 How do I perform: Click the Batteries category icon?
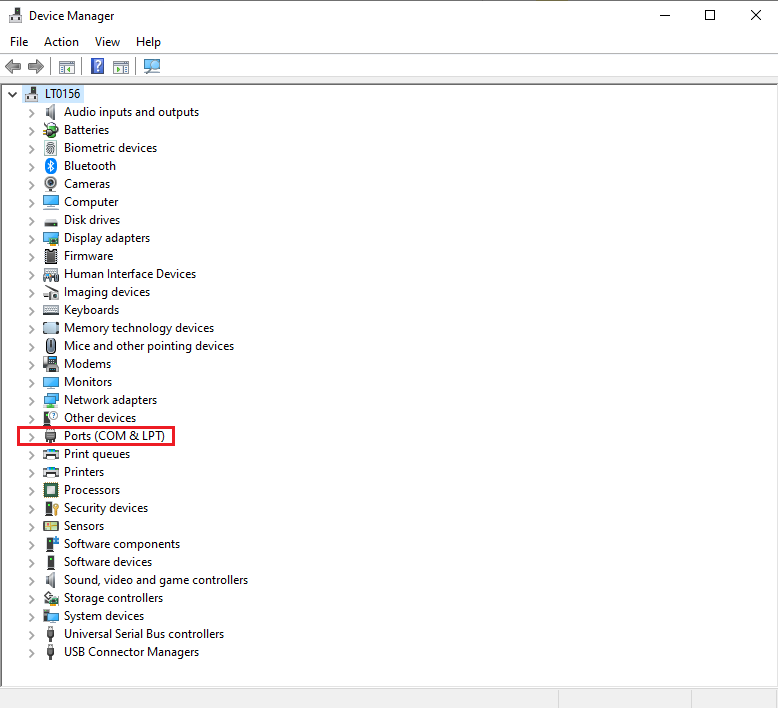click(x=51, y=130)
